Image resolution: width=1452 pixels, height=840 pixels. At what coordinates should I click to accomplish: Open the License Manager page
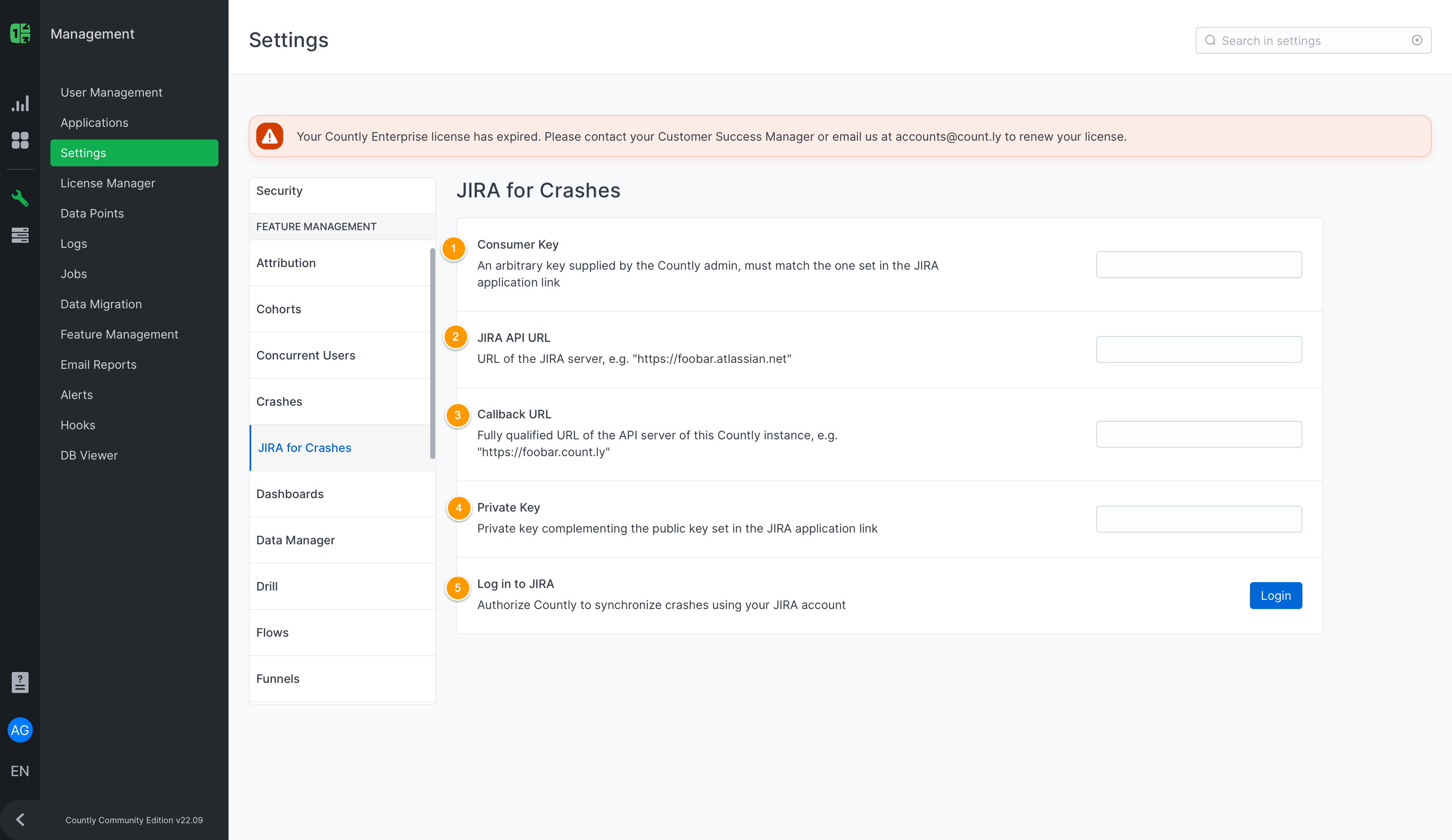(x=107, y=183)
